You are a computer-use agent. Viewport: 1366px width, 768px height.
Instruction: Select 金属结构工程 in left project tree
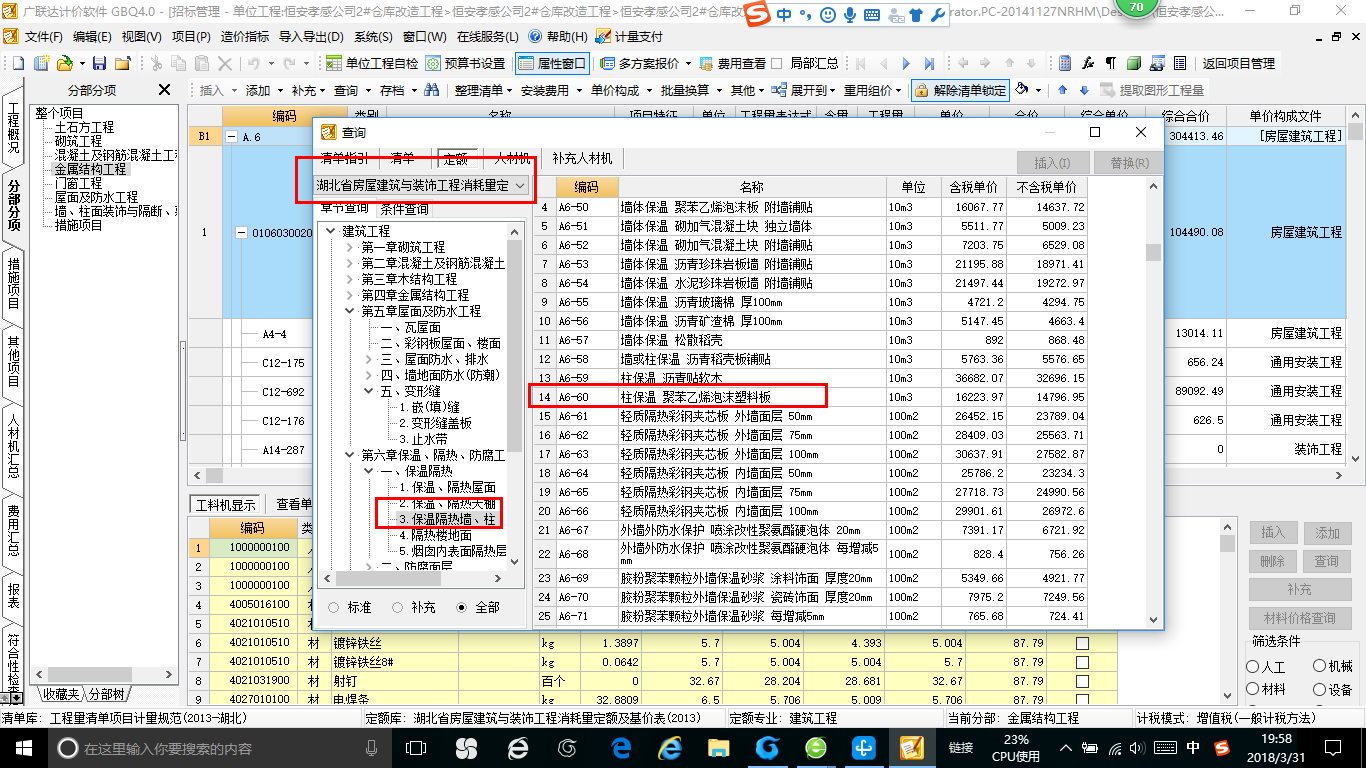click(90, 169)
